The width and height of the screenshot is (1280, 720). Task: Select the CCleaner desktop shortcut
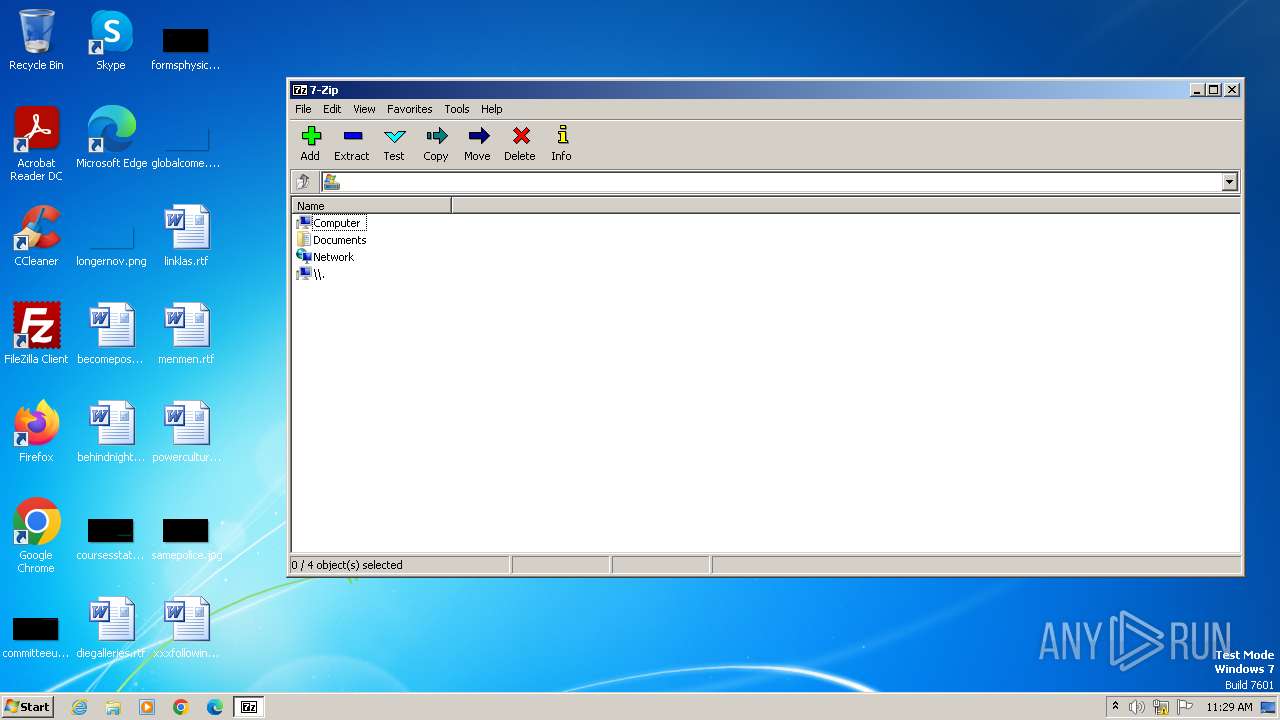click(36, 236)
